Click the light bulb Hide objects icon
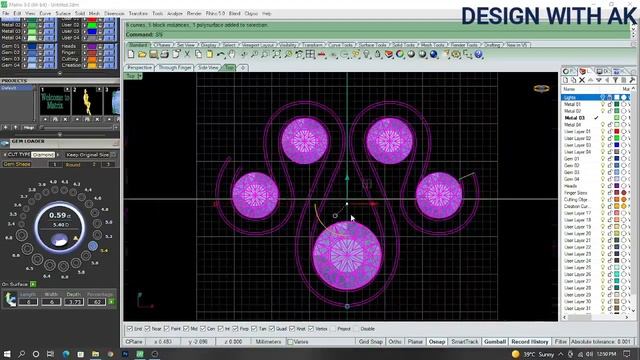The width and height of the screenshot is (640, 360). tap(367, 54)
